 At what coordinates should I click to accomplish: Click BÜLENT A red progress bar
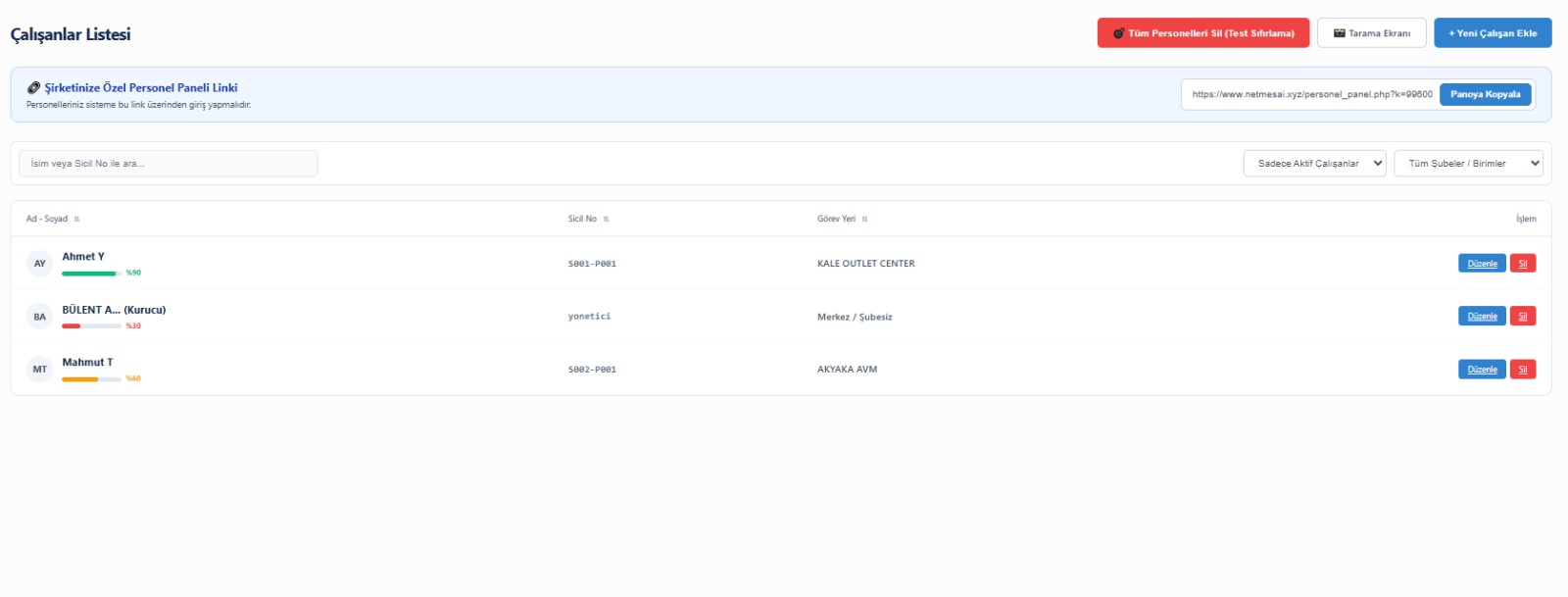click(91, 325)
